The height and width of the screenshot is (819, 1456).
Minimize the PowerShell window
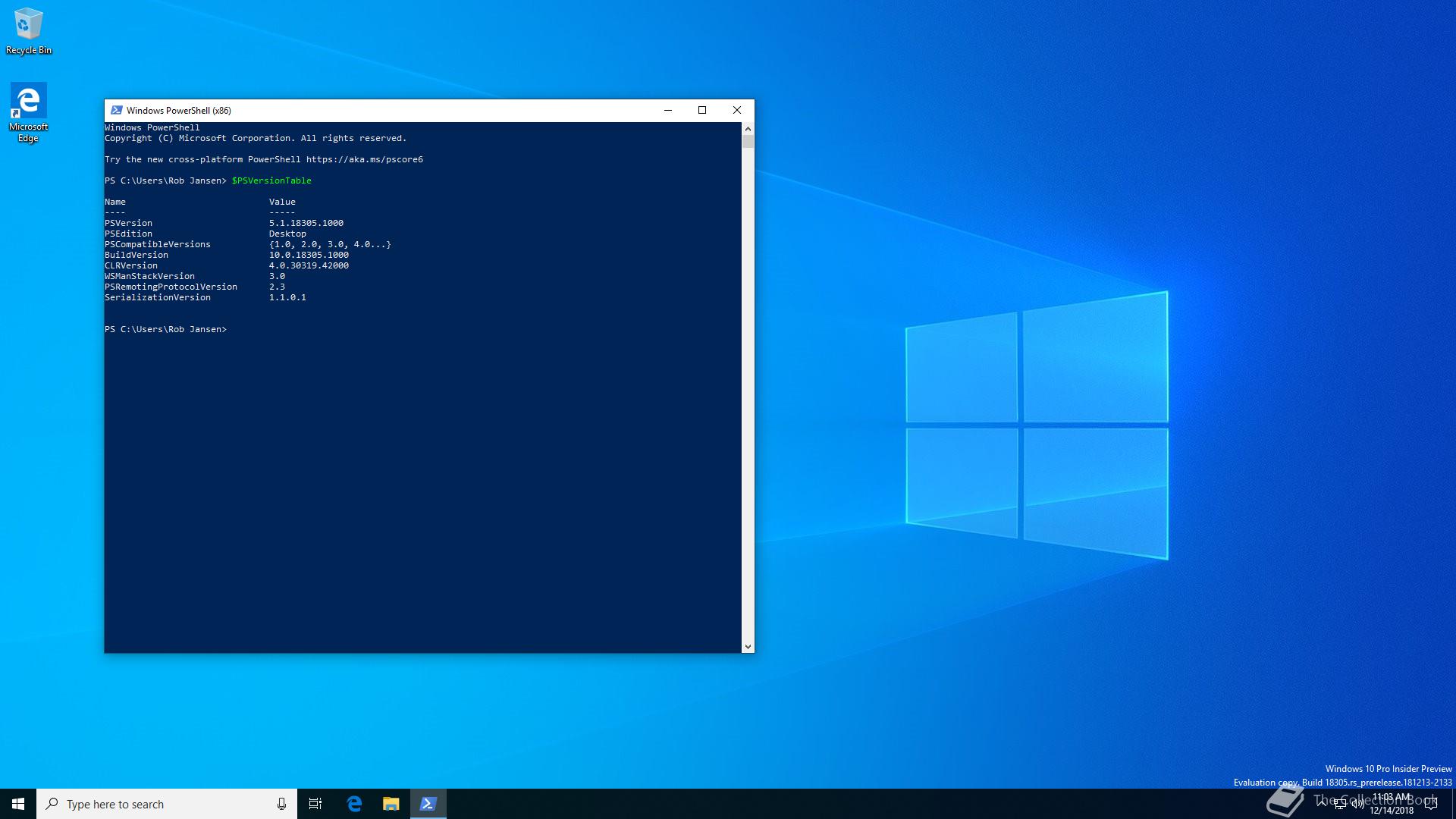(668, 110)
